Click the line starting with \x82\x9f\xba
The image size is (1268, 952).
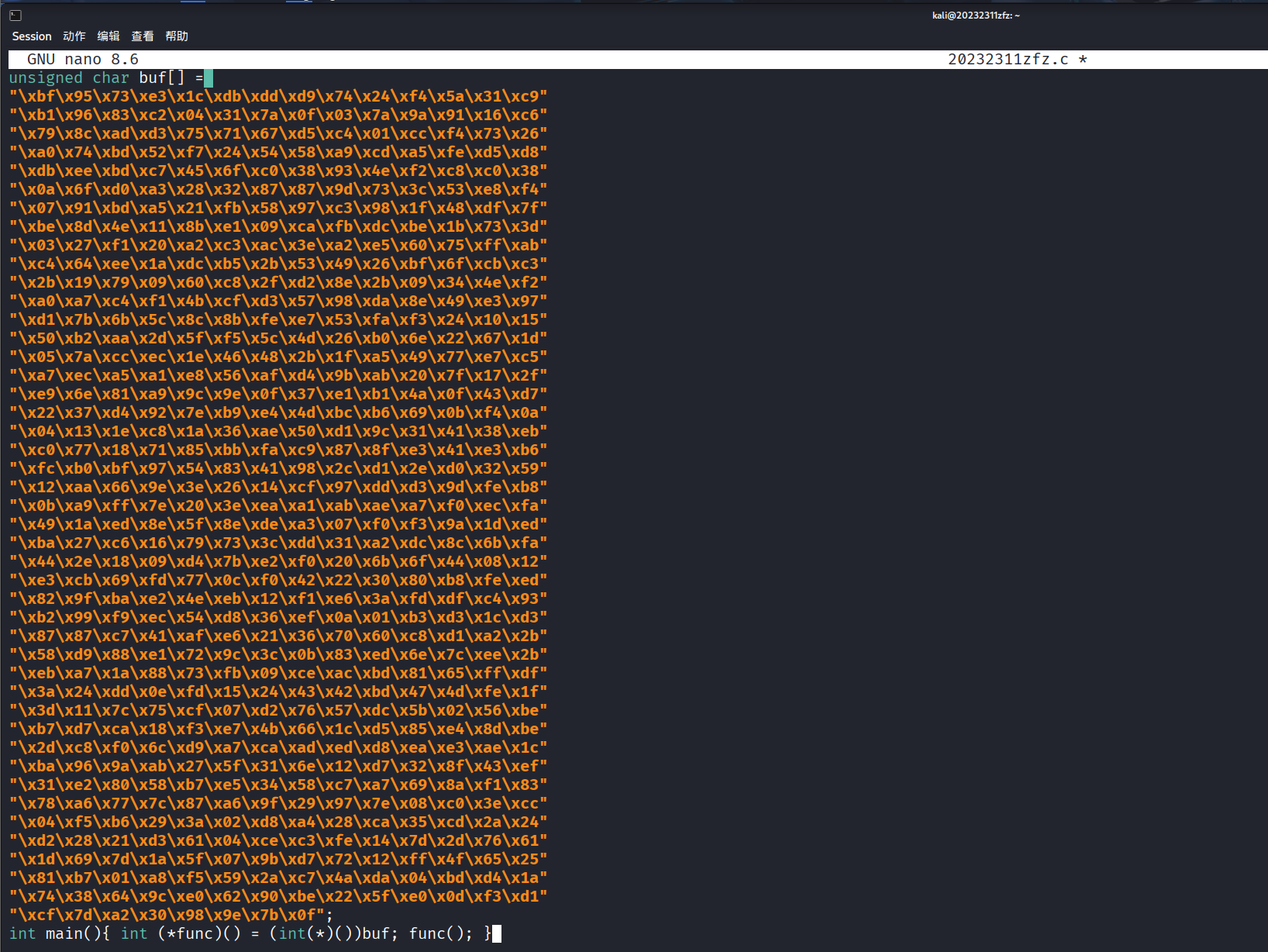[278, 599]
